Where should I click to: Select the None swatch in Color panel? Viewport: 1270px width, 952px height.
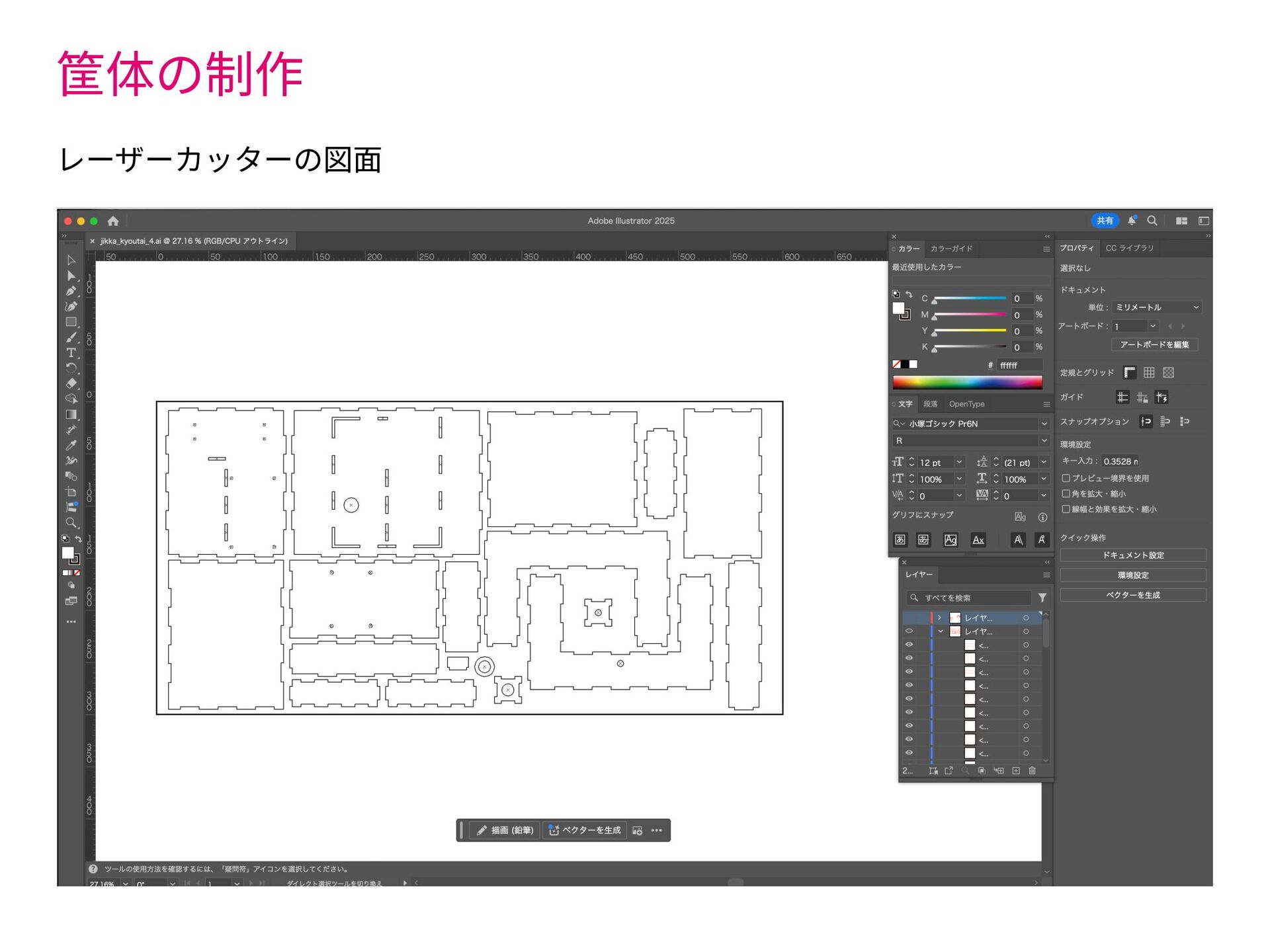[x=896, y=365]
